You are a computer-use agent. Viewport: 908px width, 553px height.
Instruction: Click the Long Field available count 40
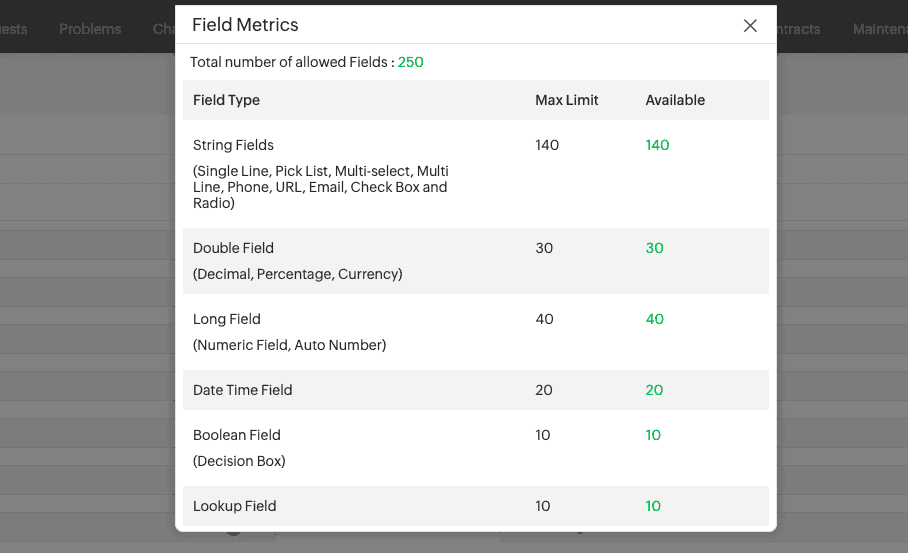pyautogui.click(x=655, y=319)
